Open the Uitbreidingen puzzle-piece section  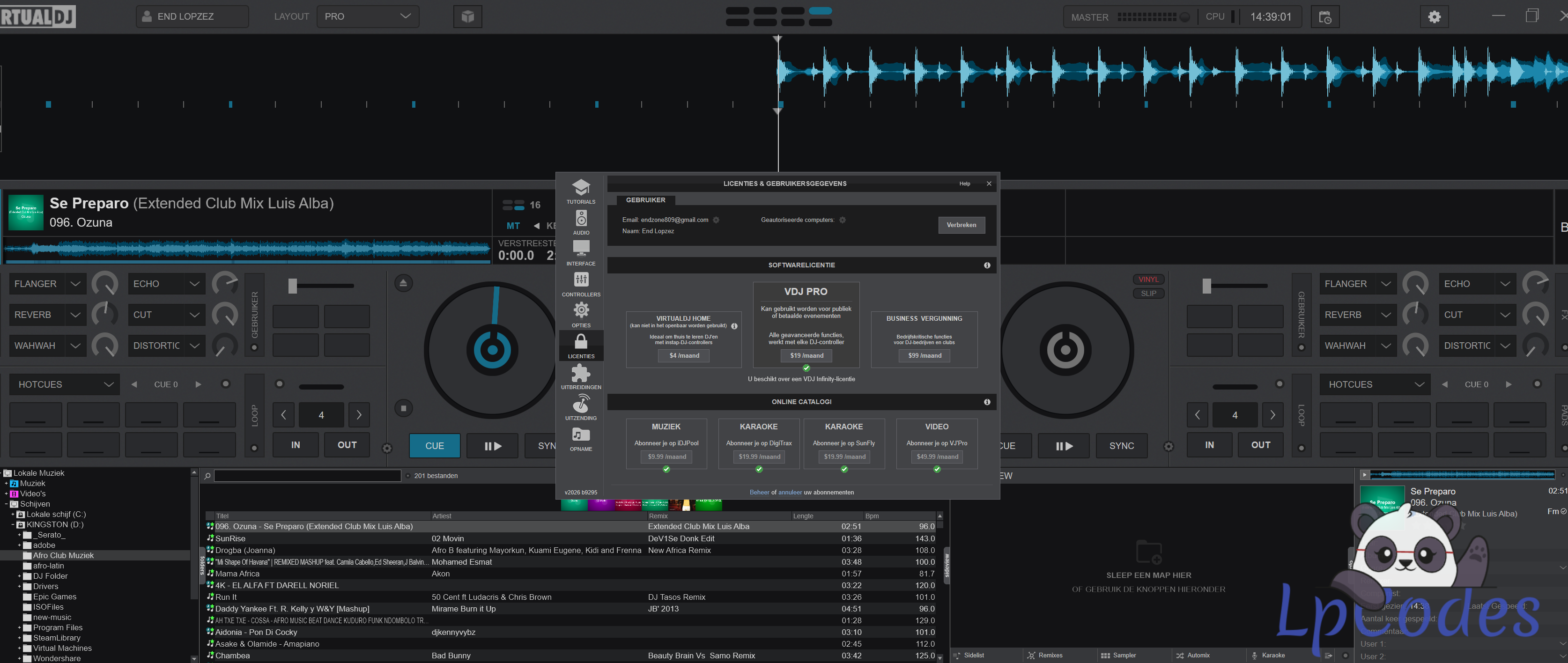[581, 376]
